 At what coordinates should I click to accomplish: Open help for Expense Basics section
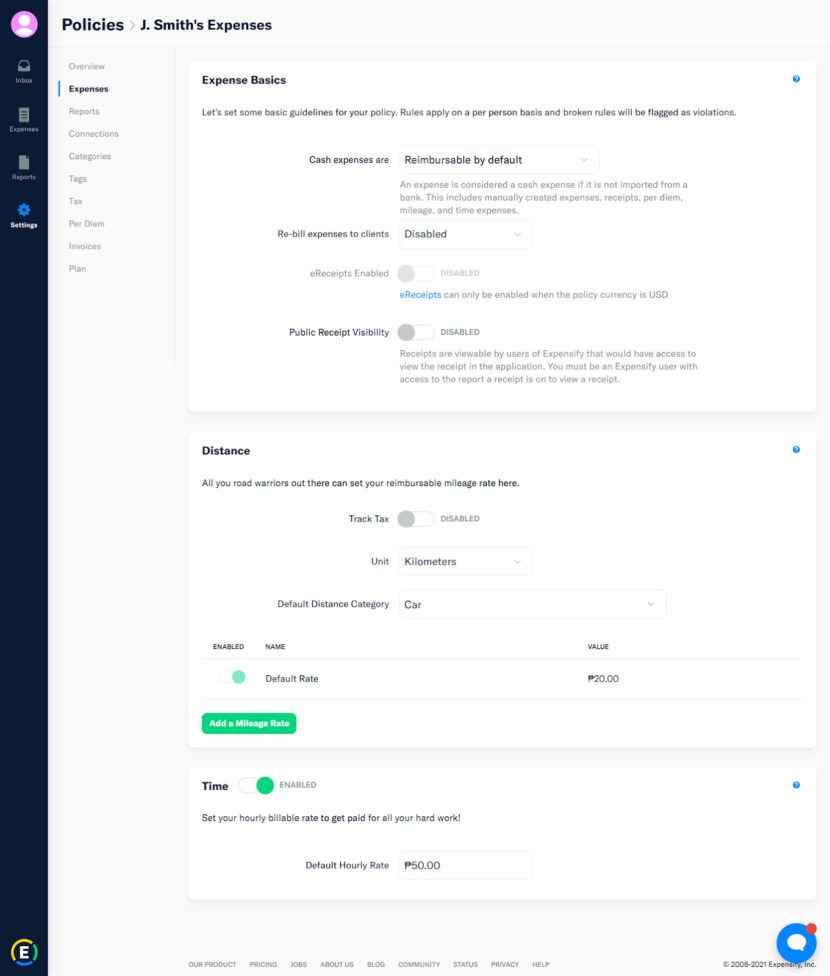(x=796, y=78)
